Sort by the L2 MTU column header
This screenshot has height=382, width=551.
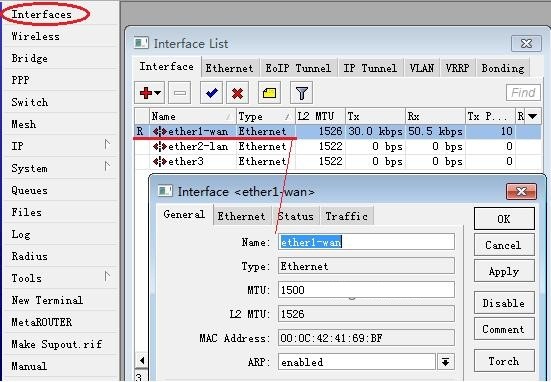point(320,116)
